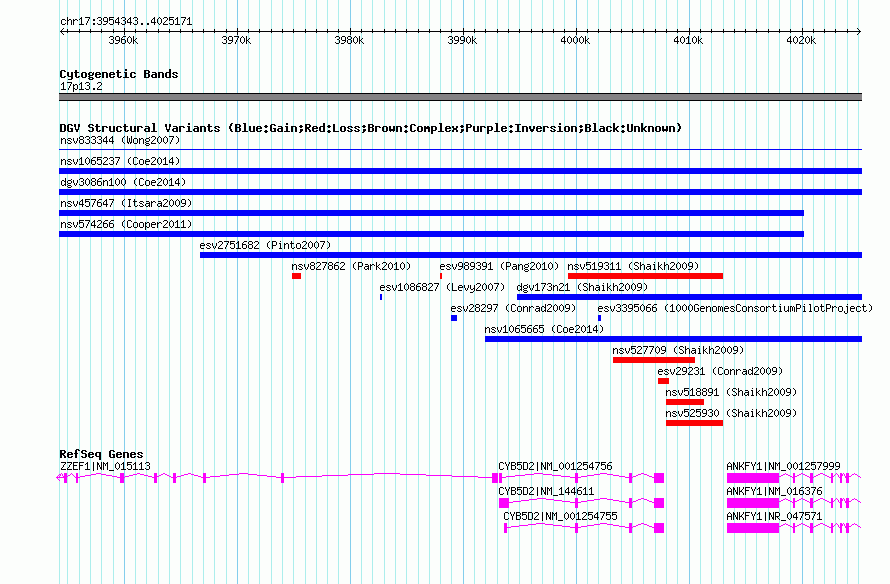This screenshot has height=584, width=890.
Task: Open the CYB5D2|NM_001254755 transcript label
Action: tap(560, 516)
